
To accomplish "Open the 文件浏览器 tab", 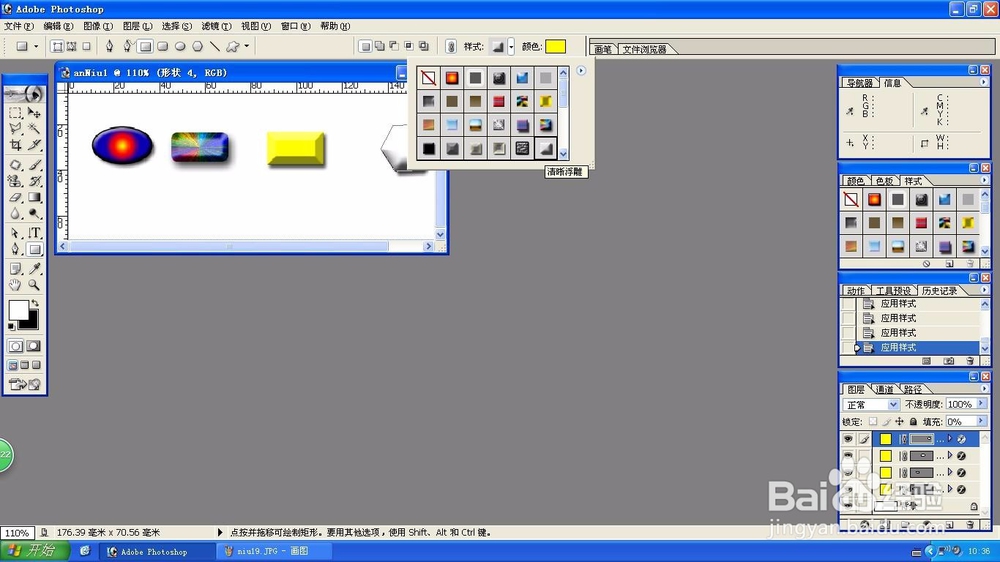I will click(644, 49).
